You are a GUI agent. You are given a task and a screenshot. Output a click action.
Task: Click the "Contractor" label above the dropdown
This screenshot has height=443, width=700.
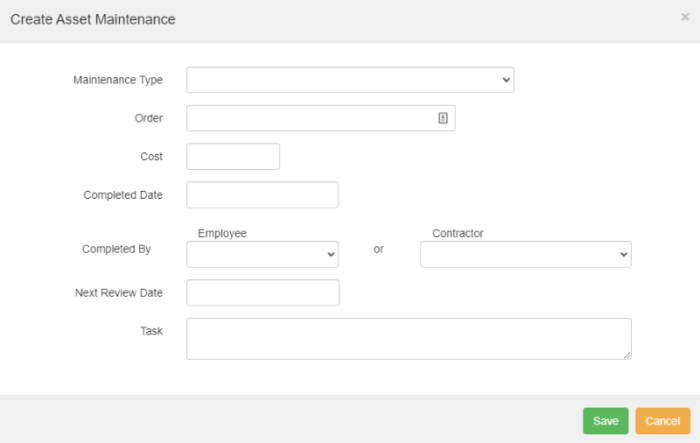click(x=457, y=233)
